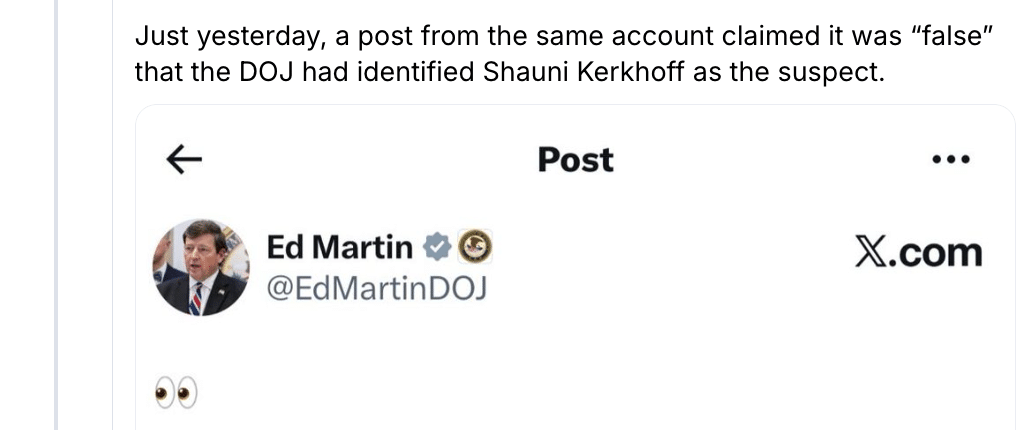Click the "Post" header title
Image resolution: width=1036 pixels, height=430 pixels.
[575, 160]
